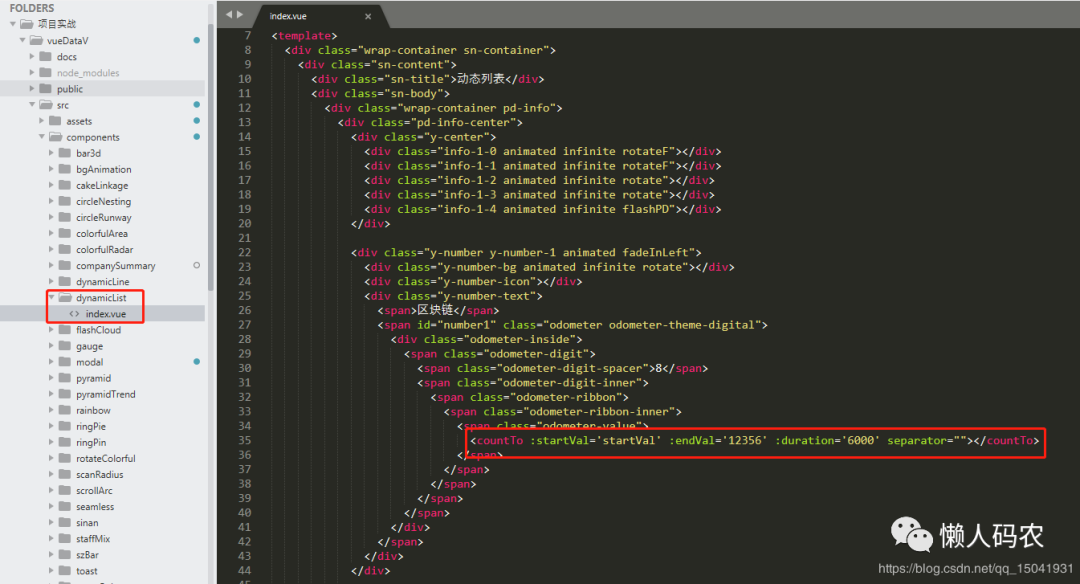
Task: Select the staffMix folder
Action: [x=93, y=539]
